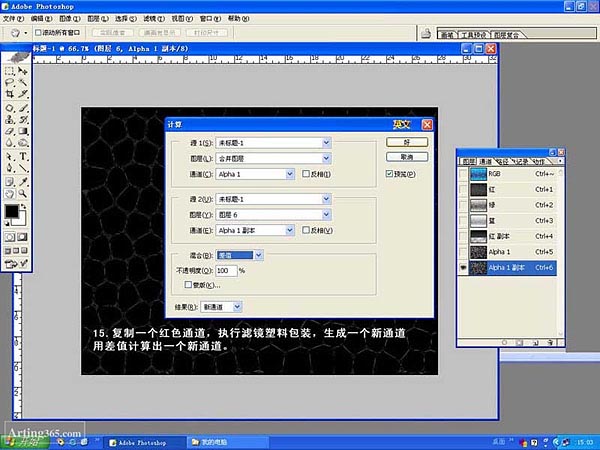Click the 好 OK button
600x450 pixels.
[x=407, y=142]
